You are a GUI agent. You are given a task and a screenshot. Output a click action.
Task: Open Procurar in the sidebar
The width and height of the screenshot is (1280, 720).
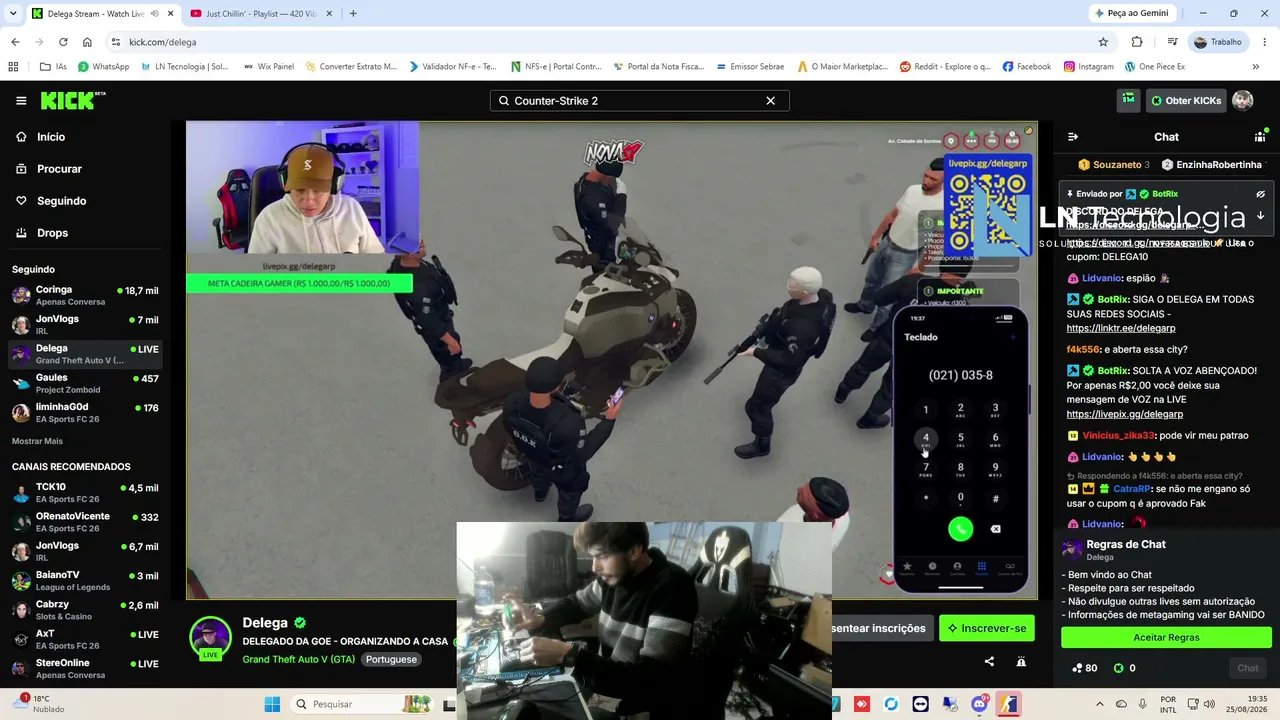point(85,169)
